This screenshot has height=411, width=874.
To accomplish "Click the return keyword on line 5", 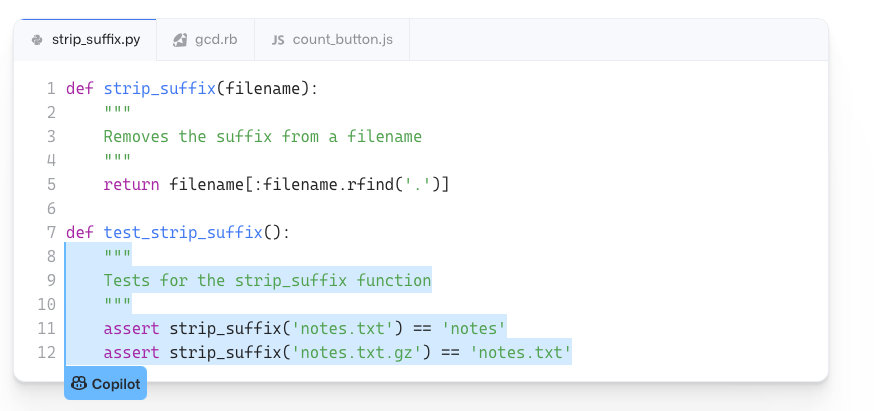I will point(132,185).
